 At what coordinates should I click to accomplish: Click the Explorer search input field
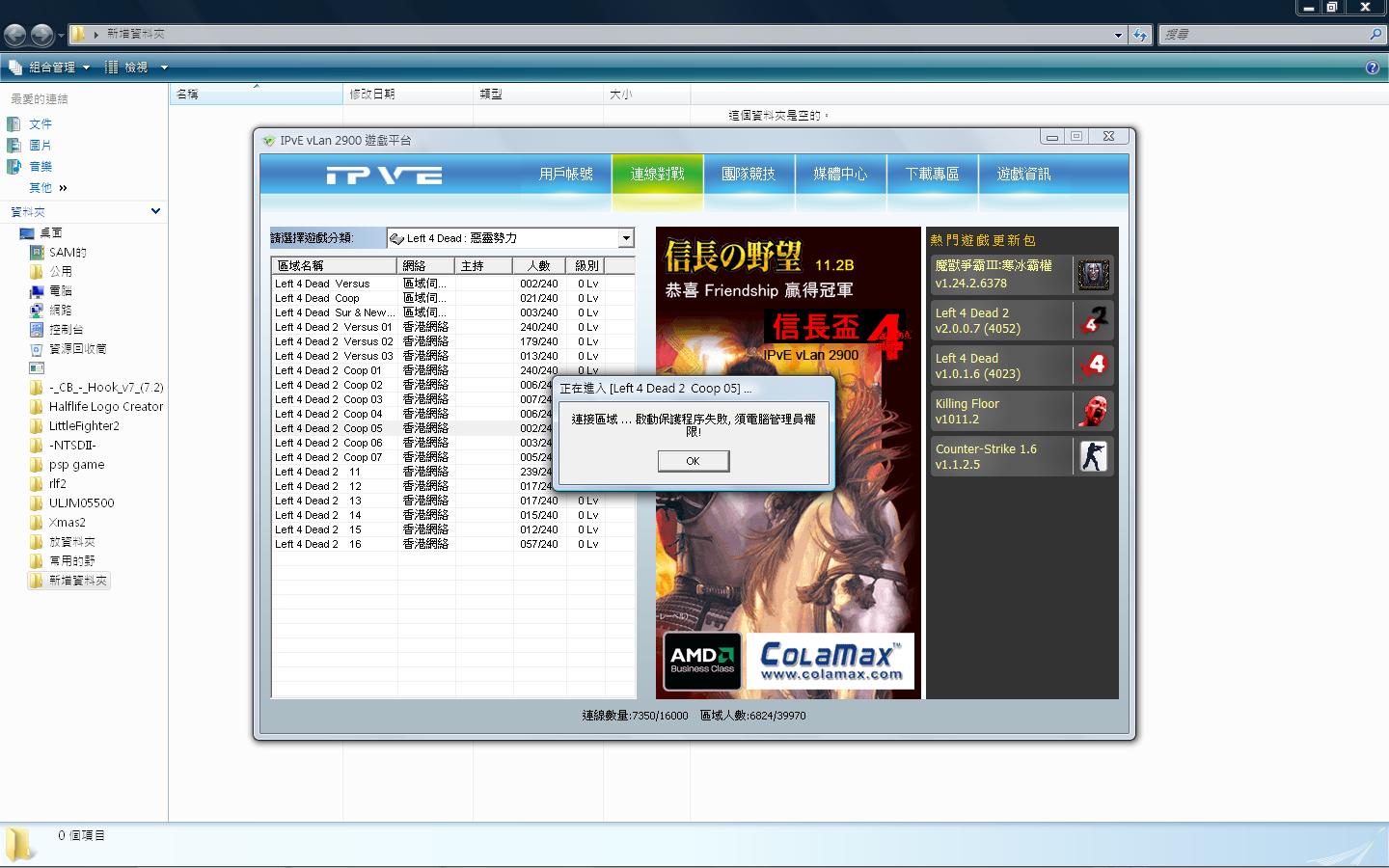point(1265,34)
